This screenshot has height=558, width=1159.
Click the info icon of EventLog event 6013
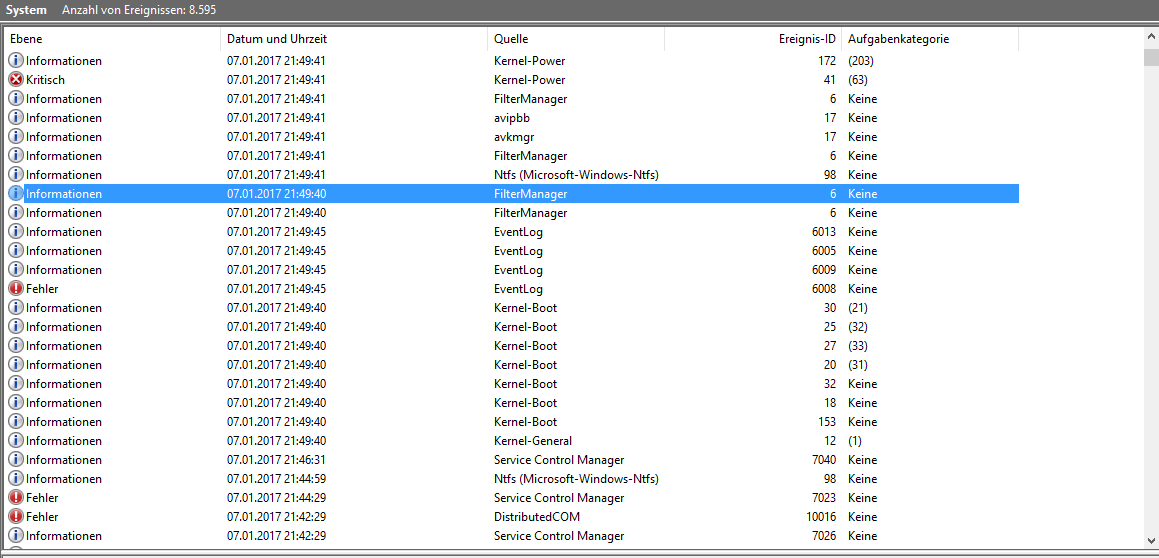point(16,232)
